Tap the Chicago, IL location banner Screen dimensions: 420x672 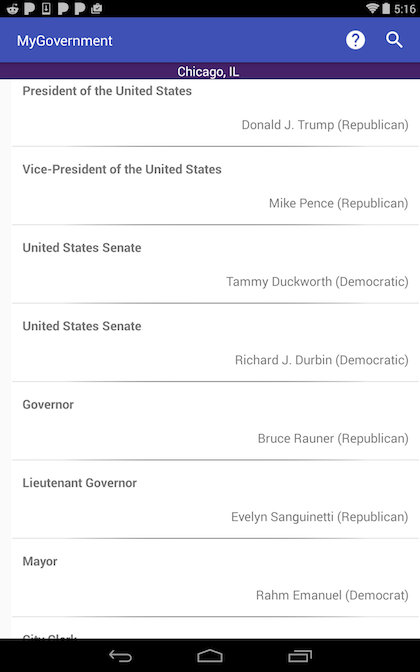pyautogui.click(x=210, y=71)
